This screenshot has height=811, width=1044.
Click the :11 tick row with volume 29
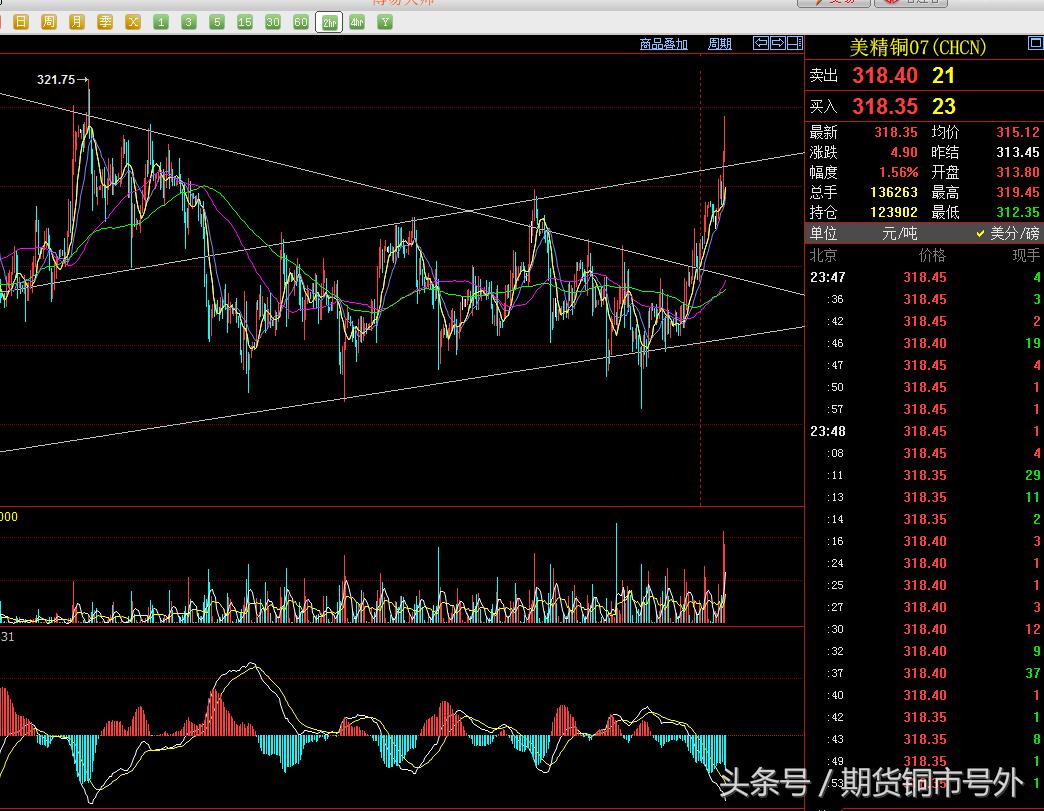(924, 475)
